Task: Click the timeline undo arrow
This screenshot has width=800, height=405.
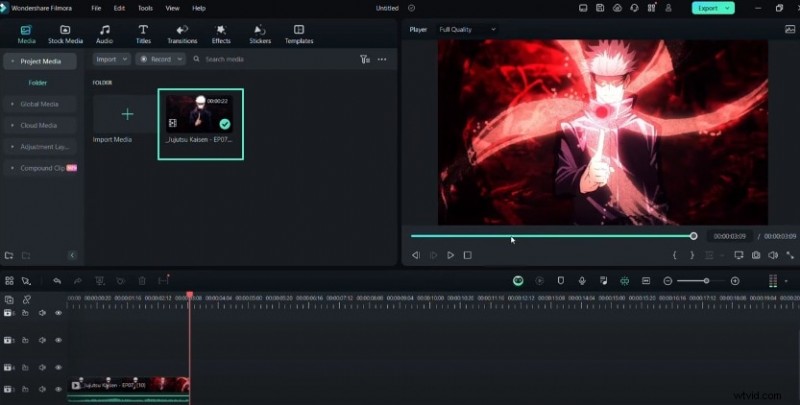Action: tap(57, 281)
